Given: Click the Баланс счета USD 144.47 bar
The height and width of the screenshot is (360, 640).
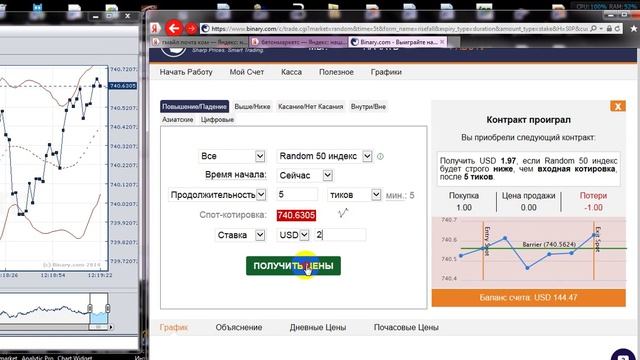Looking at the screenshot, I should (529, 298).
